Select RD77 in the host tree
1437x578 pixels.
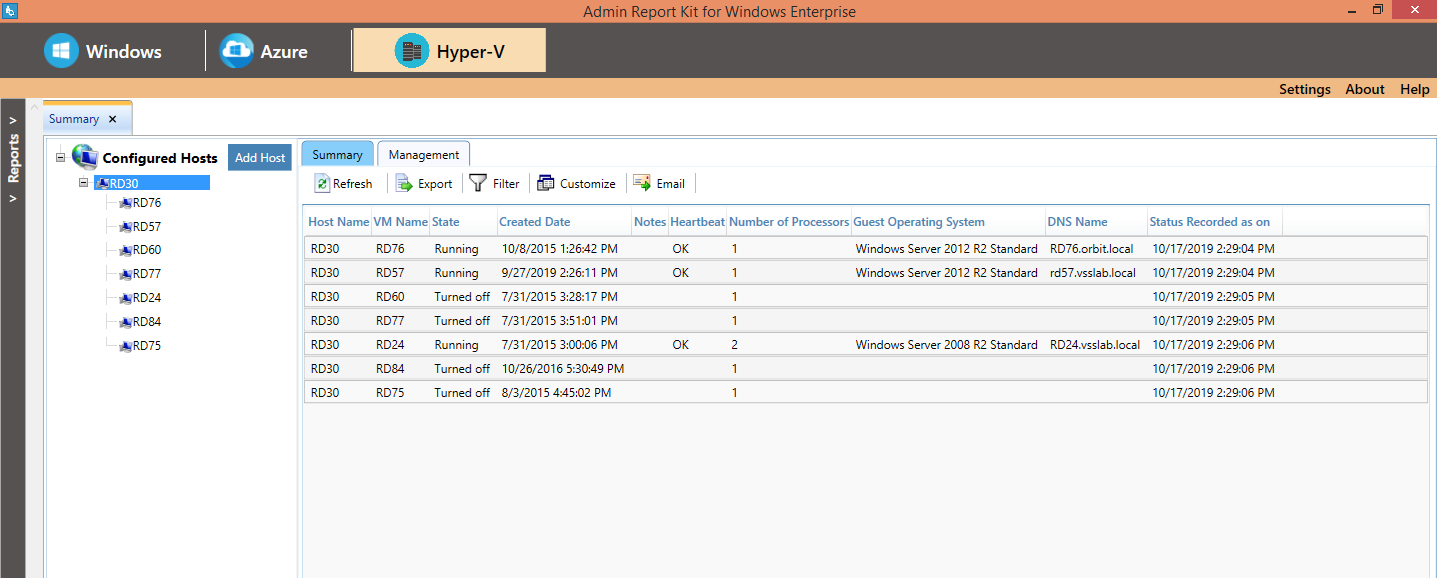pos(147,274)
